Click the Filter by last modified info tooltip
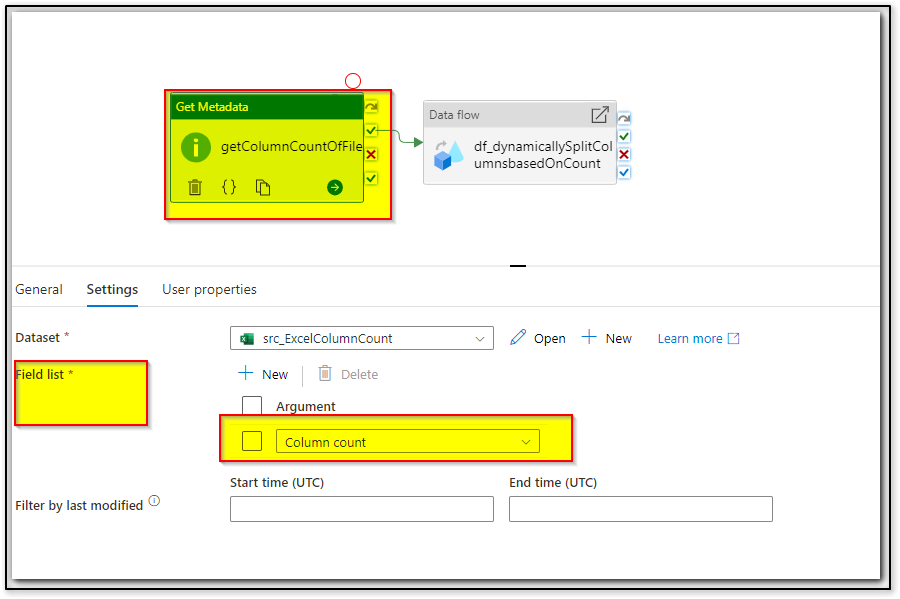This screenshot has width=900, height=599. (155, 500)
